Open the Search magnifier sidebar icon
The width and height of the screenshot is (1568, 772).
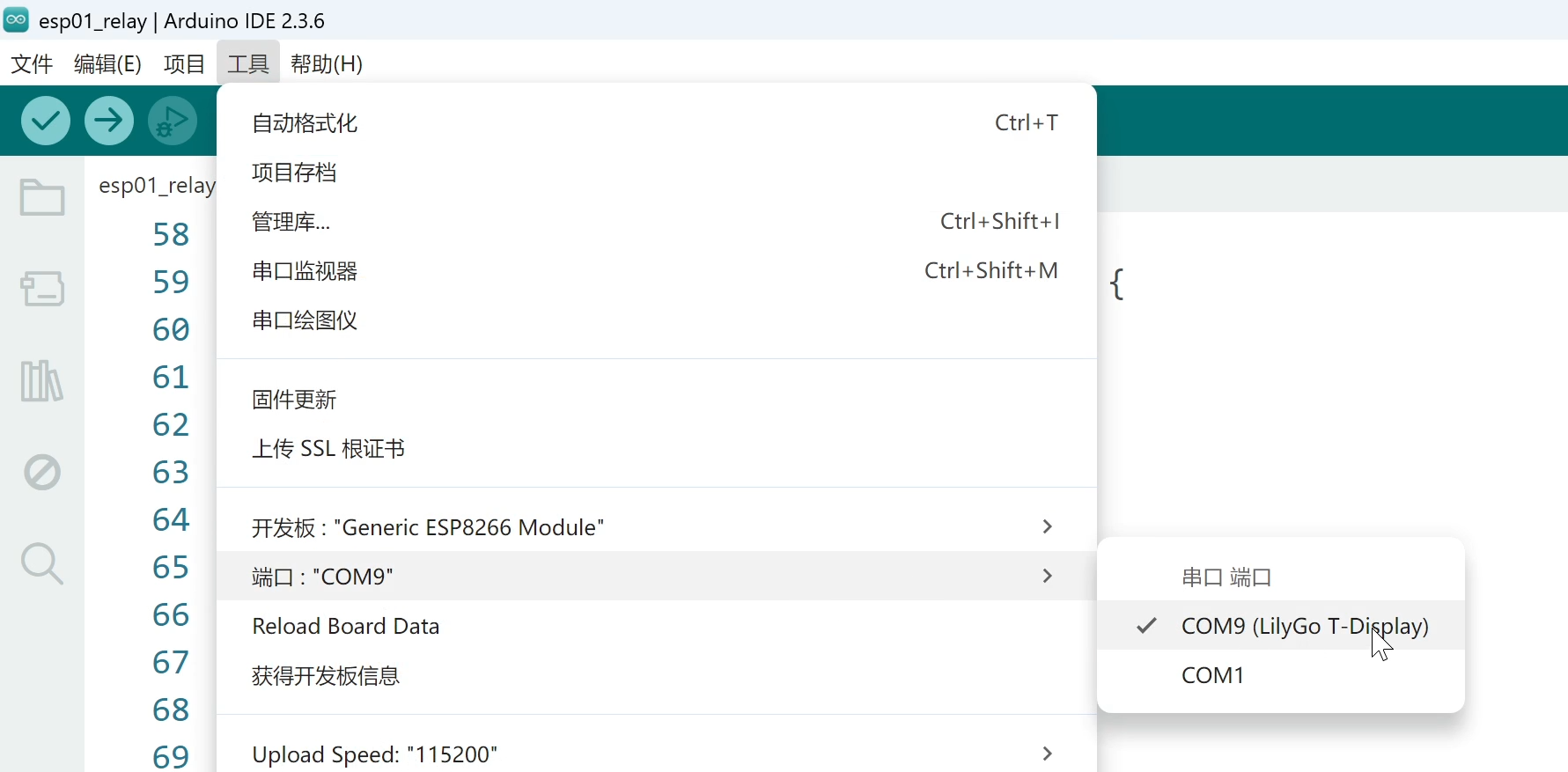(x=42, y=564)
